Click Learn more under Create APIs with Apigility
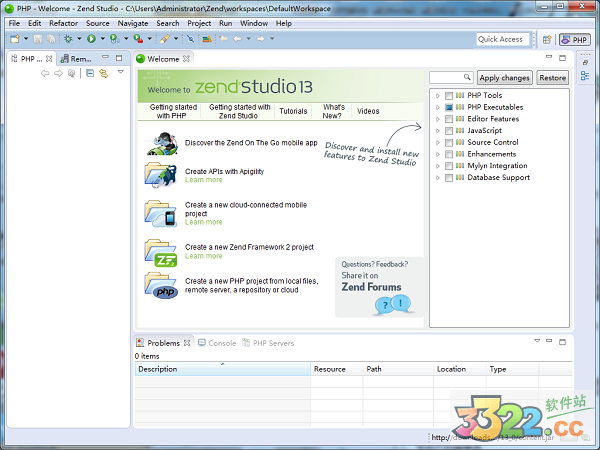 [204, 180]
